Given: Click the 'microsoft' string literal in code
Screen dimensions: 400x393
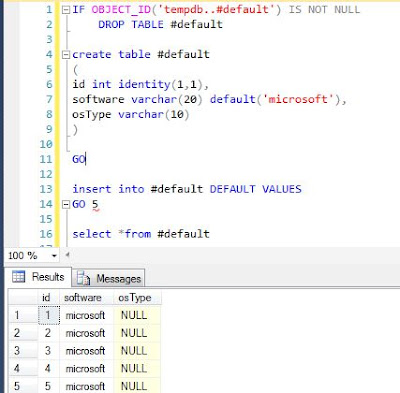Looking at the screenshot, I should coord(298,99).
